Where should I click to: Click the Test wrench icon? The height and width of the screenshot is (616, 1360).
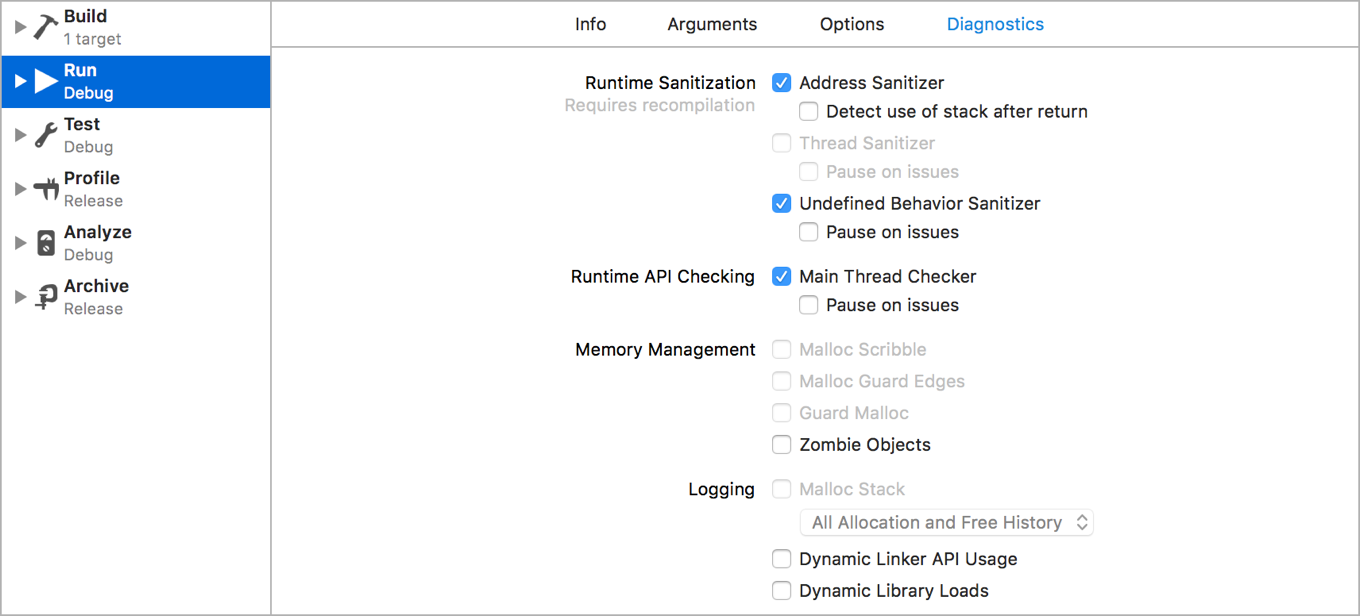tap(45, 135)
